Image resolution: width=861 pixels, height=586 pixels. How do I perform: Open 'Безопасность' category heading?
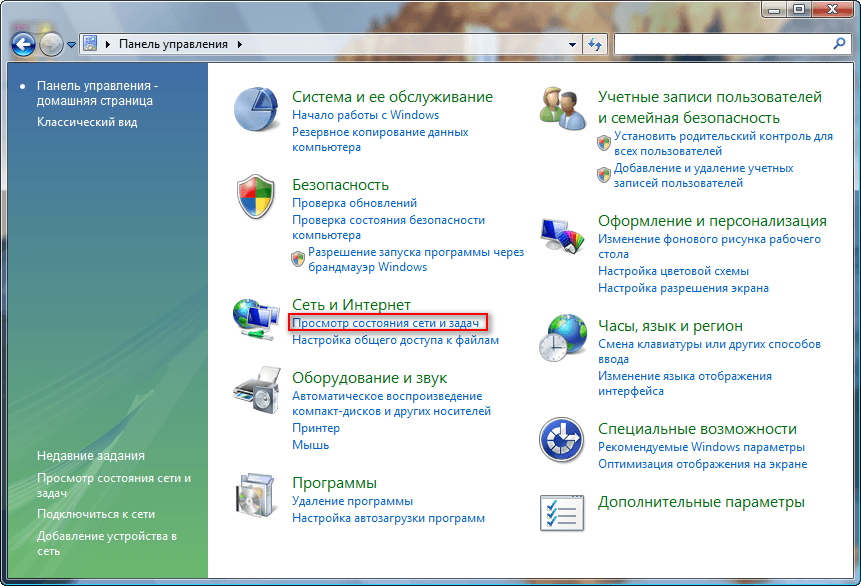(340, 185)
